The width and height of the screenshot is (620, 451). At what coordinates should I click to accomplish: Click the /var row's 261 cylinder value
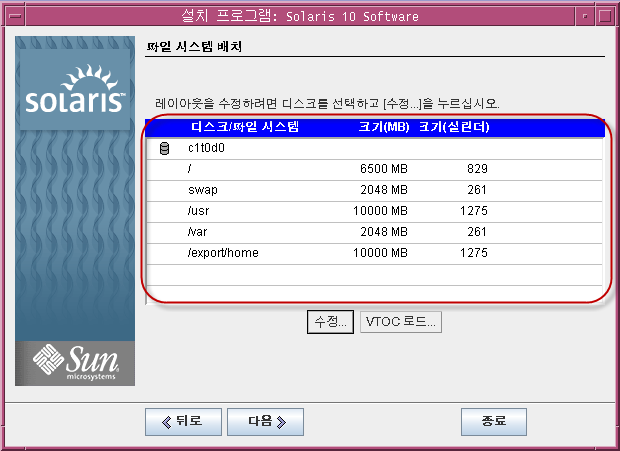477,232
